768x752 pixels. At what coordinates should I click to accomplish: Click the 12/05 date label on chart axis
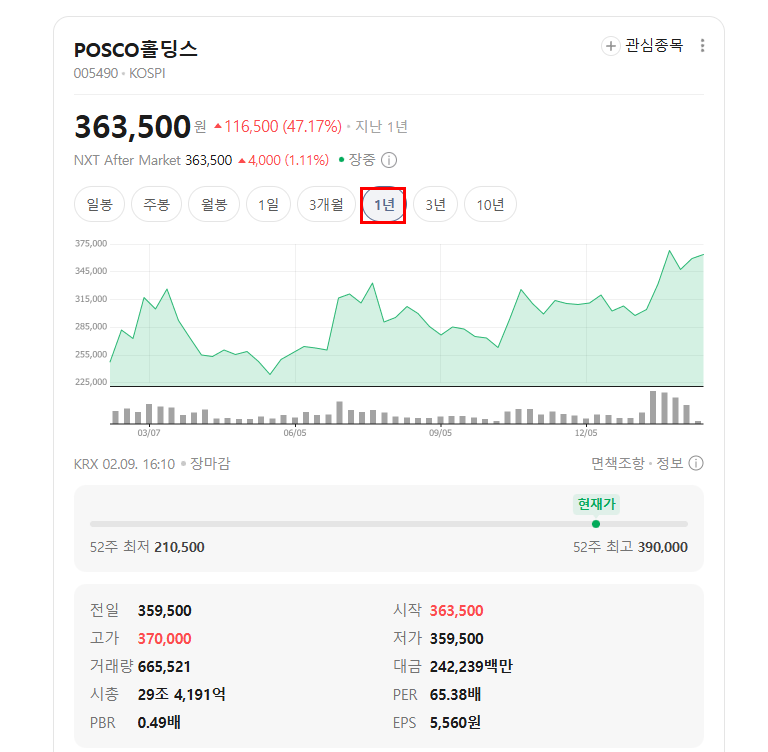pyautogui.click(x=586, y=433)
